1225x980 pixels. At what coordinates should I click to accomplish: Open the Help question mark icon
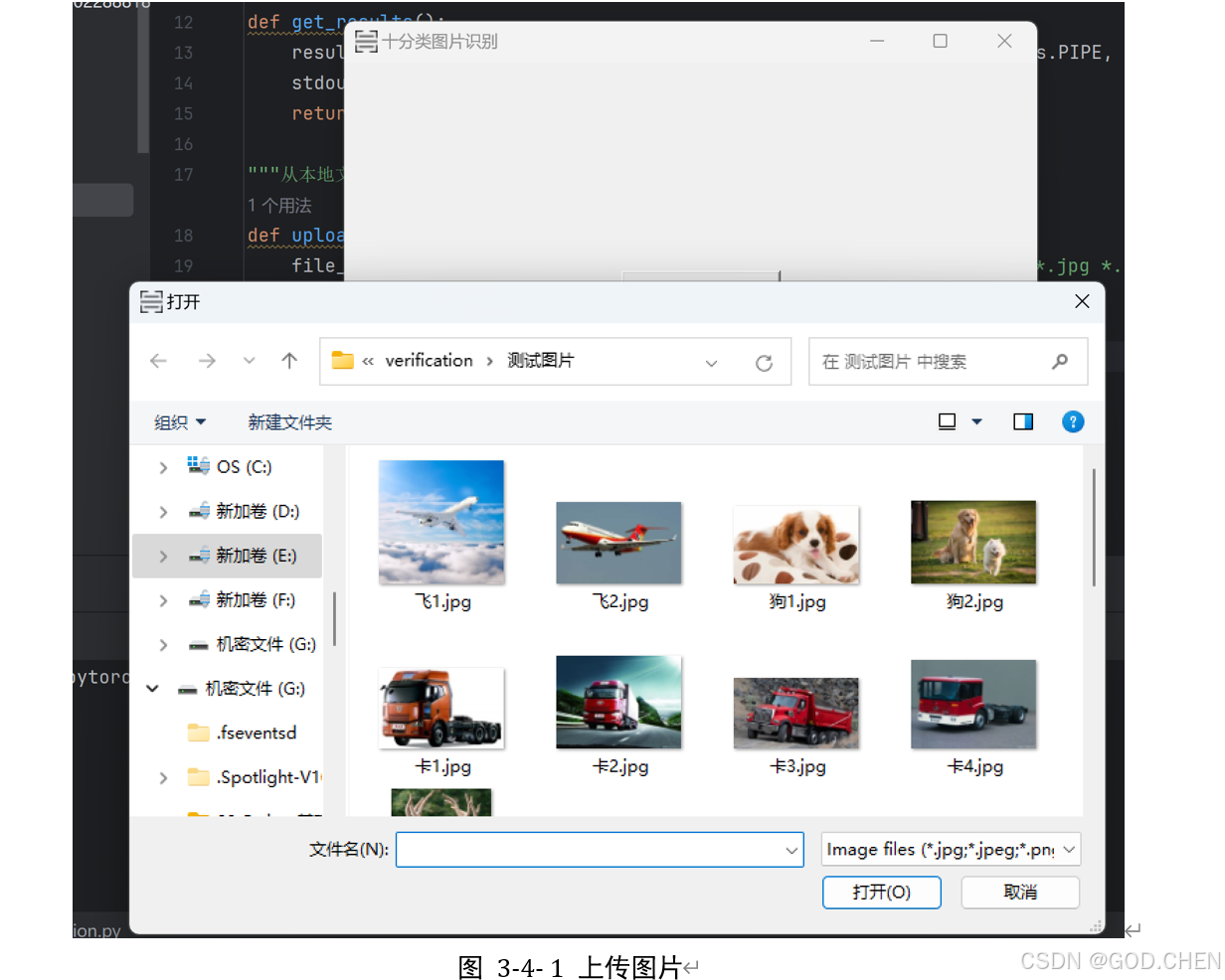click(1073, 421)
